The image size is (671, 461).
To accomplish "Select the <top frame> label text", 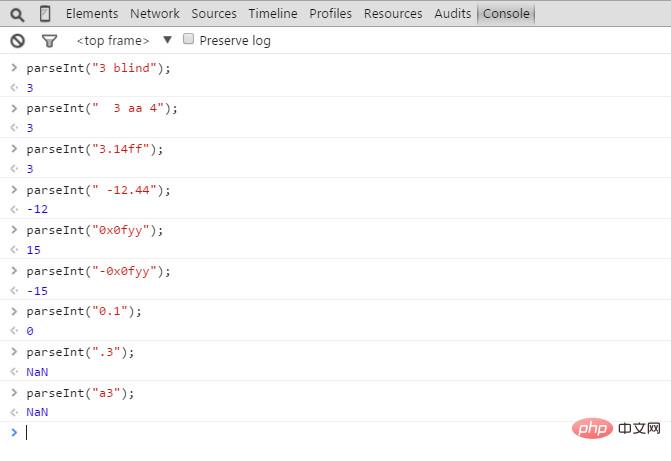I will 113,41.
